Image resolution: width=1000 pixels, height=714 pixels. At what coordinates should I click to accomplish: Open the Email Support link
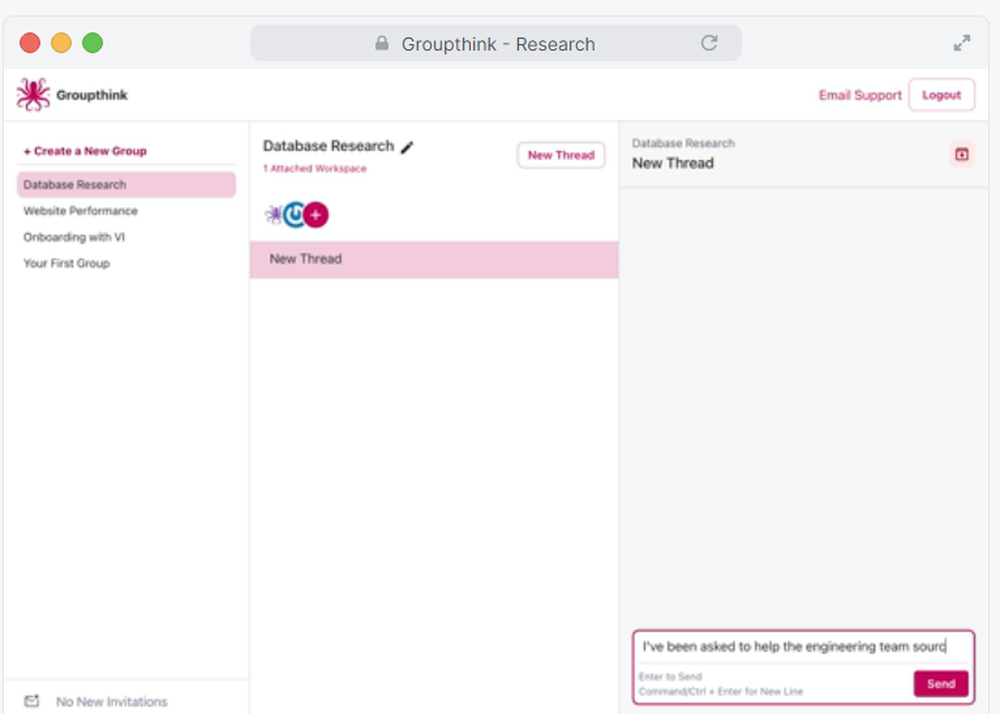coord(860,95)
